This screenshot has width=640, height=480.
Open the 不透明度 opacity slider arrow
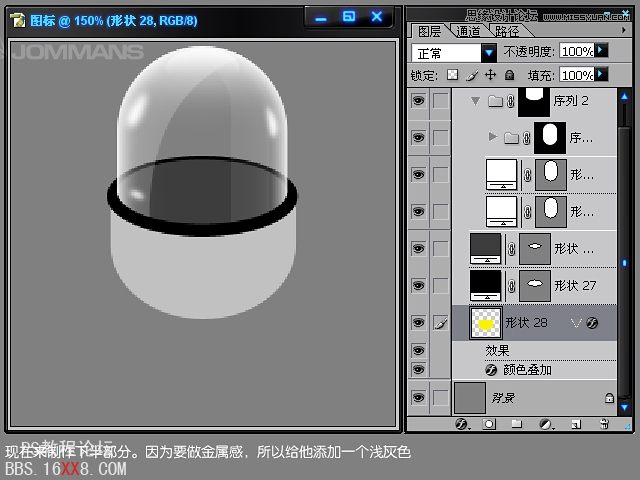(602, 51)
